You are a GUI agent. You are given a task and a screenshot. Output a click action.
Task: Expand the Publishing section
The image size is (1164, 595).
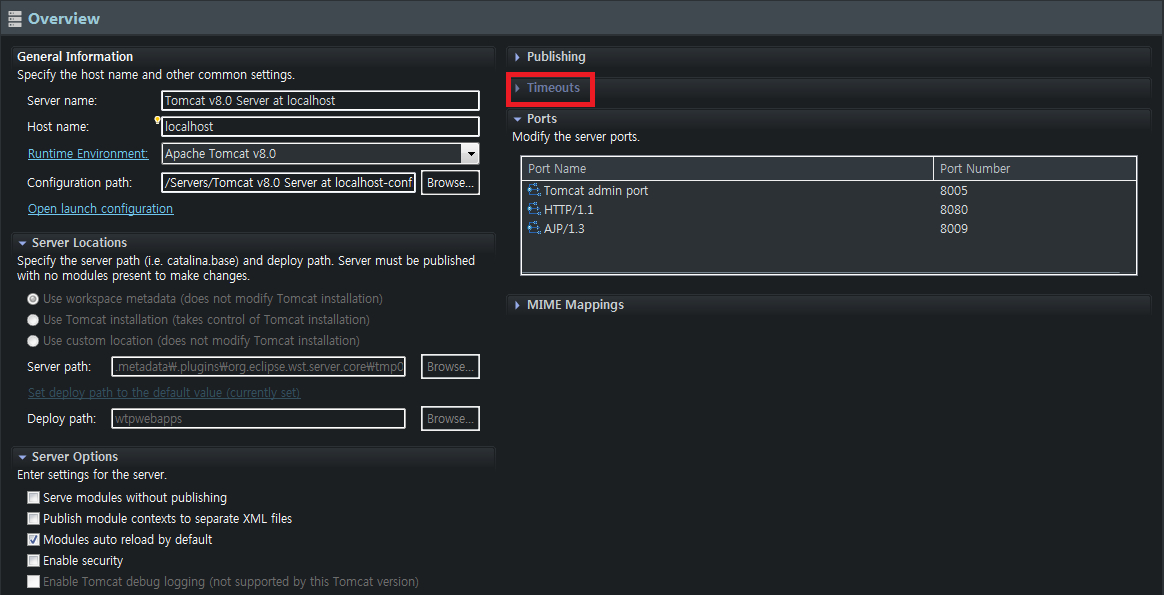tap(517, 57)
